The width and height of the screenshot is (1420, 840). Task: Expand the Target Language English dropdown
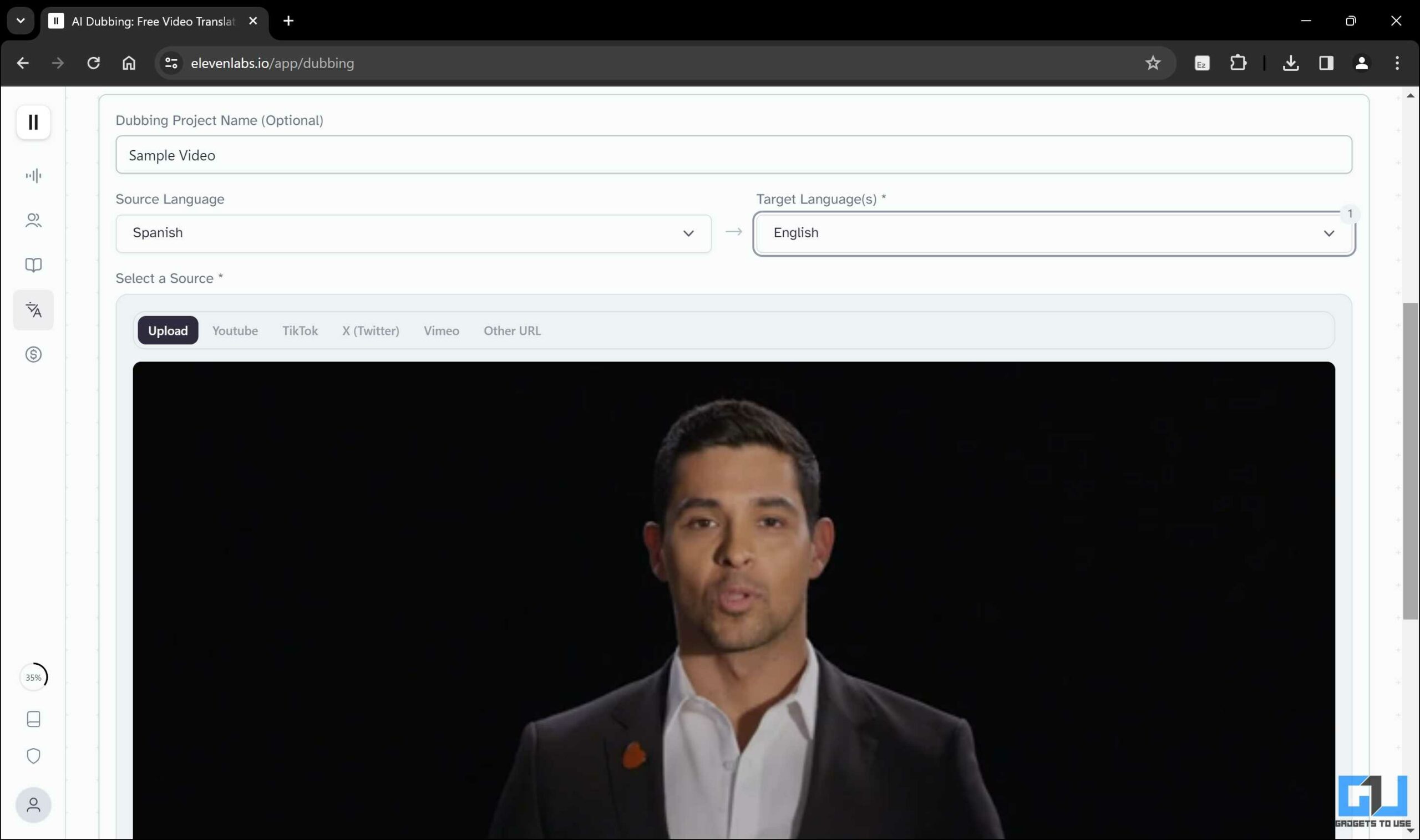click(x=1053, y=233)
